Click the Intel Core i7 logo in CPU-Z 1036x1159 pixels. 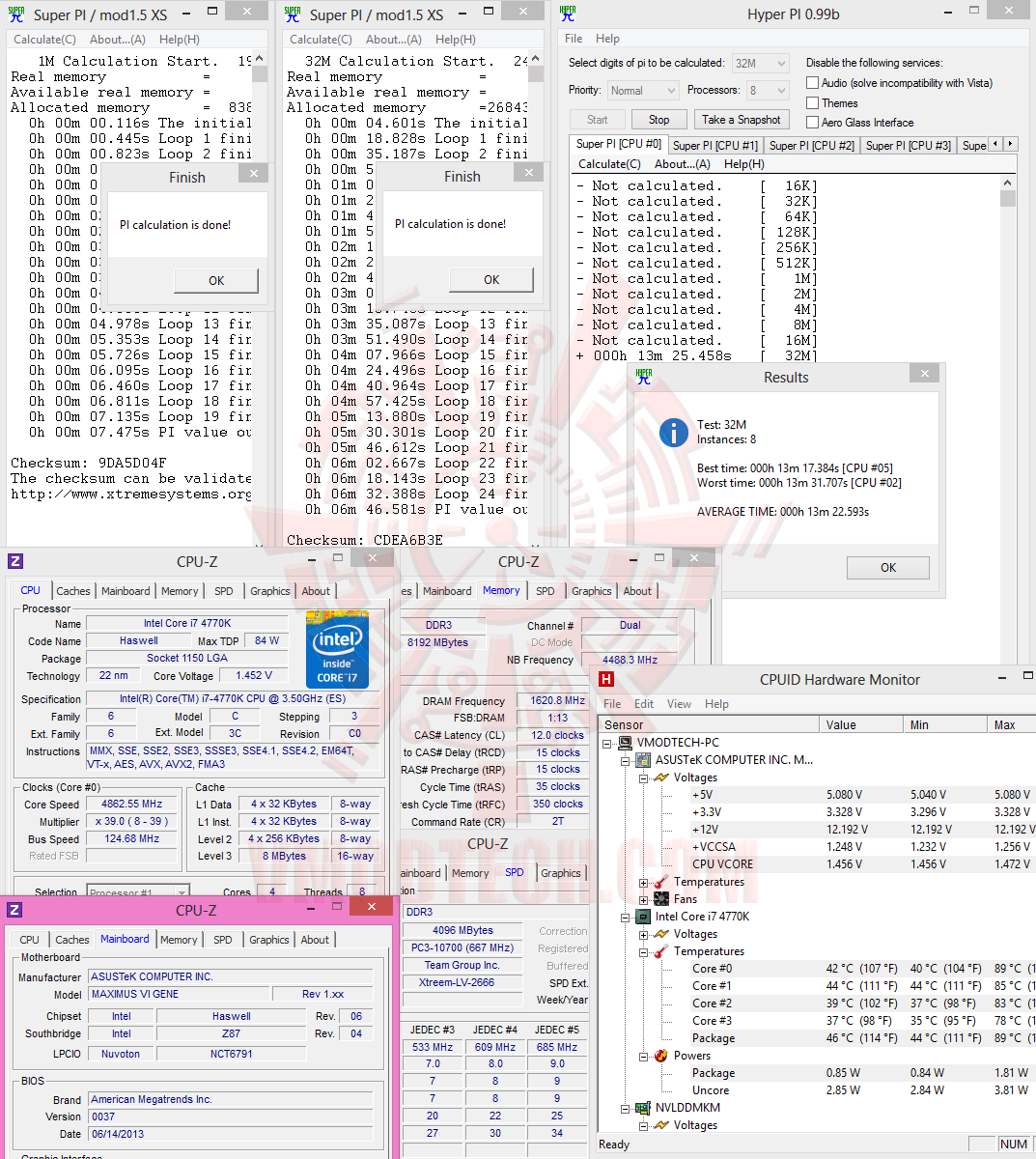(x=337, y=649)
